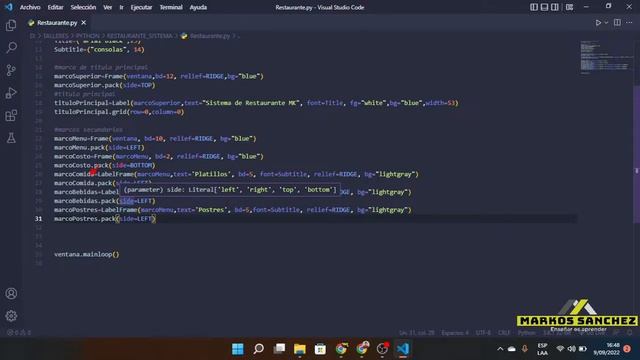Open the Explorer view in activity bar
The image size is (640, 360).
tap(11, 25)
